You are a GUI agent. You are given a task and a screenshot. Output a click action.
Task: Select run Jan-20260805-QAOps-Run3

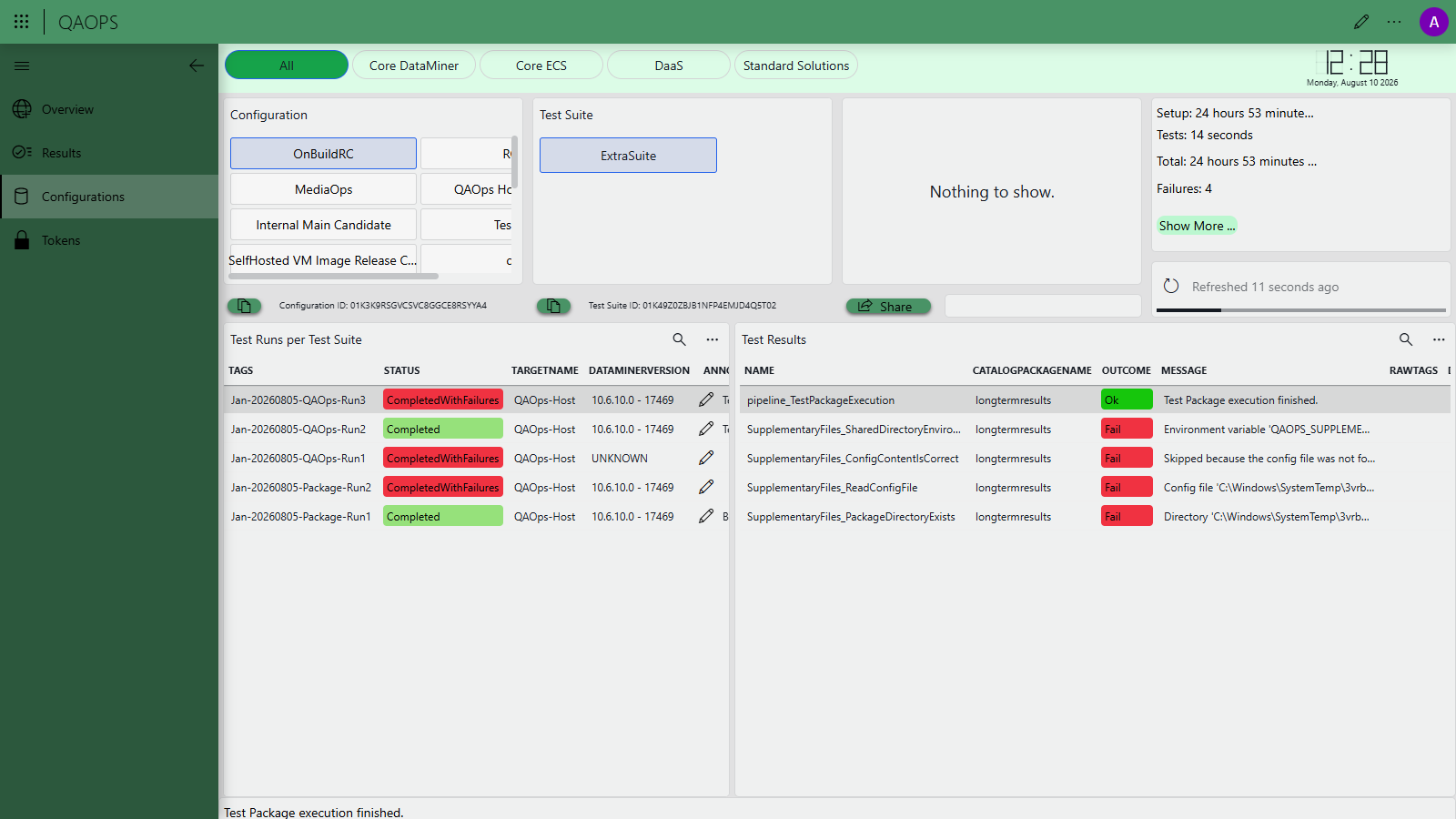[x=477, y=399]
